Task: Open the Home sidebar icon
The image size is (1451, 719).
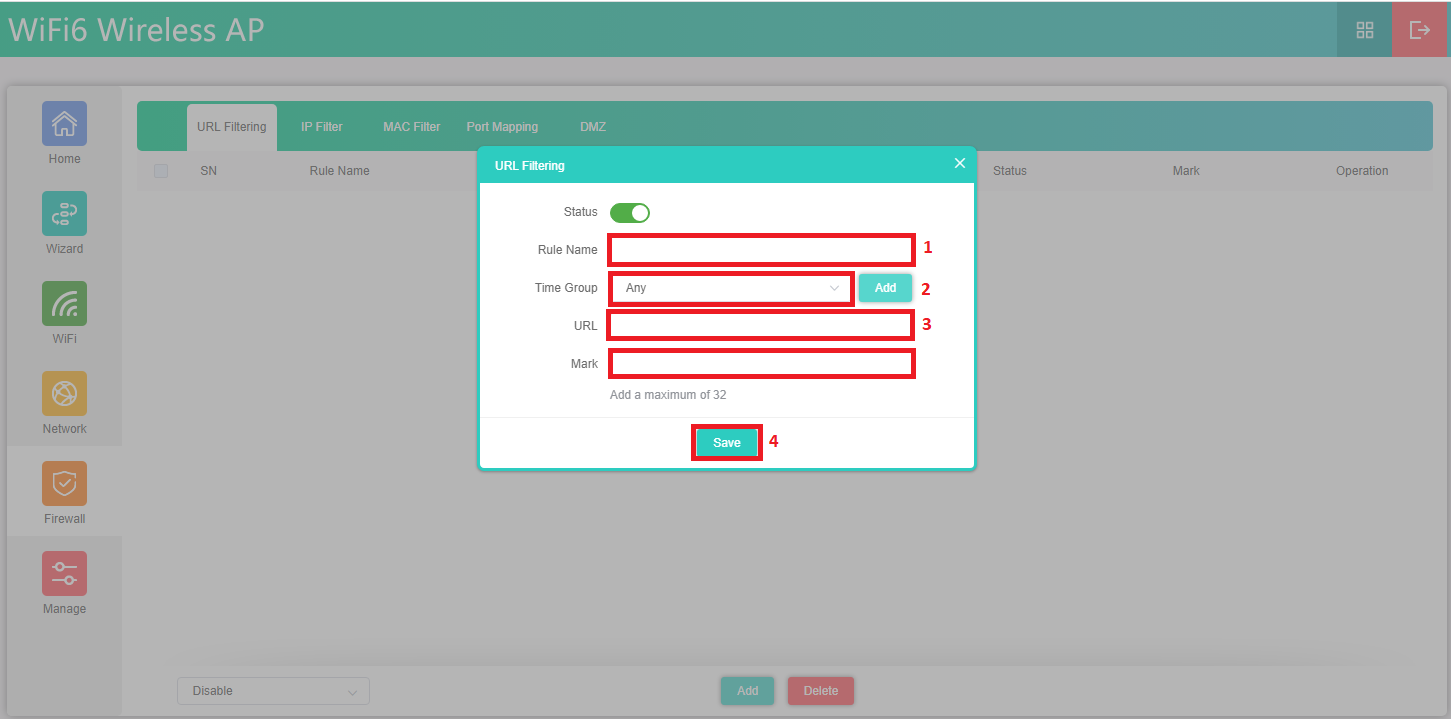Action: click(x=64, y=124)
